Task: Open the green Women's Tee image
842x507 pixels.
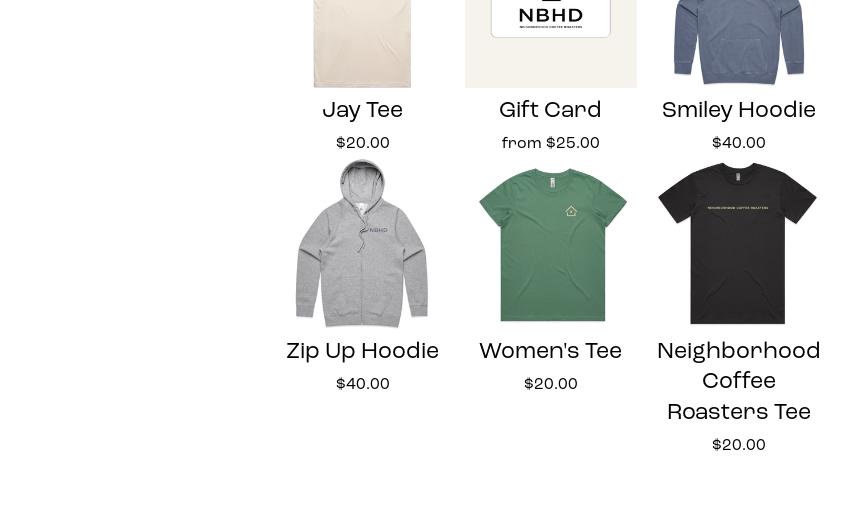Action: (x=550, y=243)
